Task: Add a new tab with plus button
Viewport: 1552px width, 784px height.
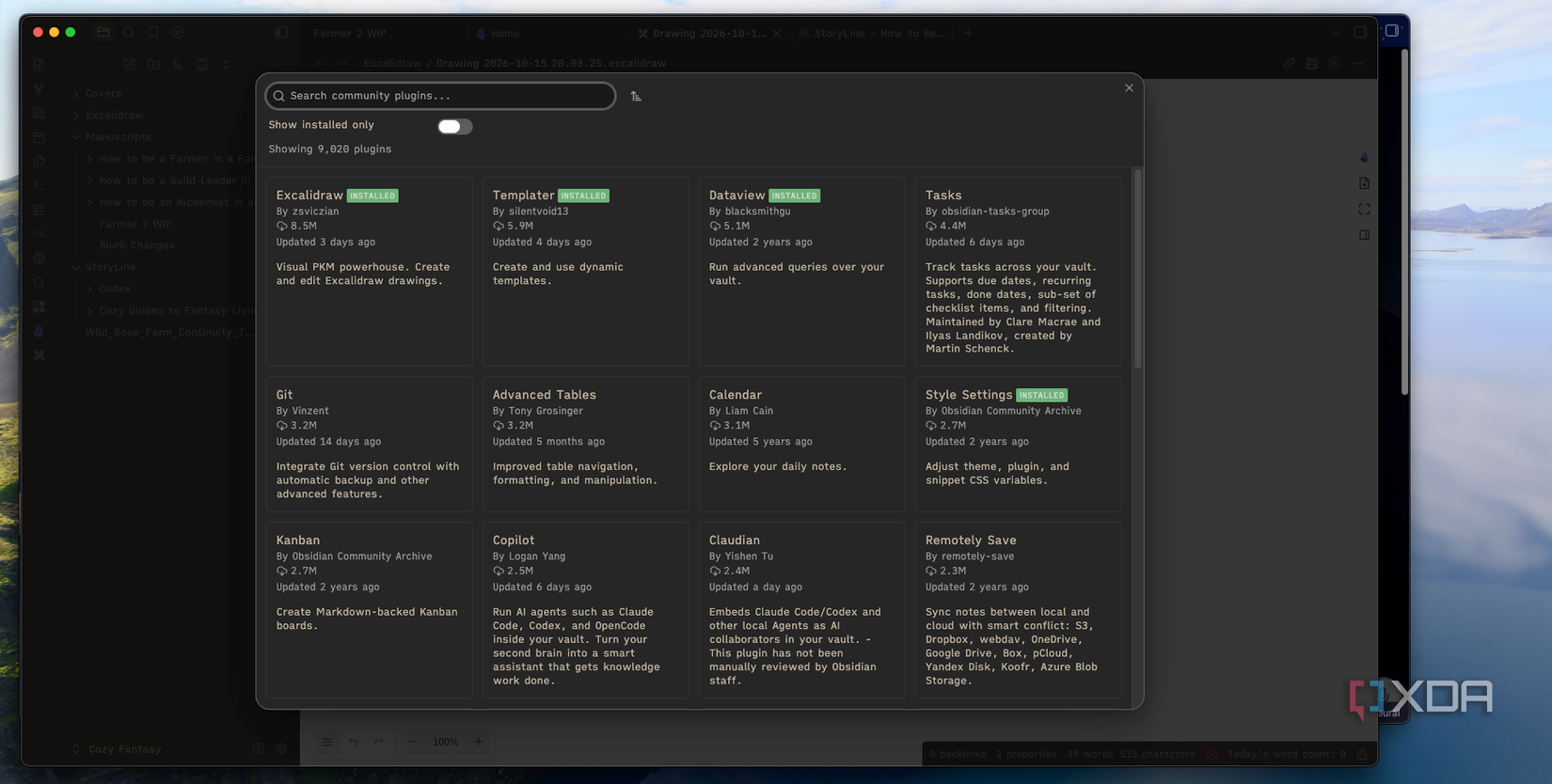Action: [968, 33]
